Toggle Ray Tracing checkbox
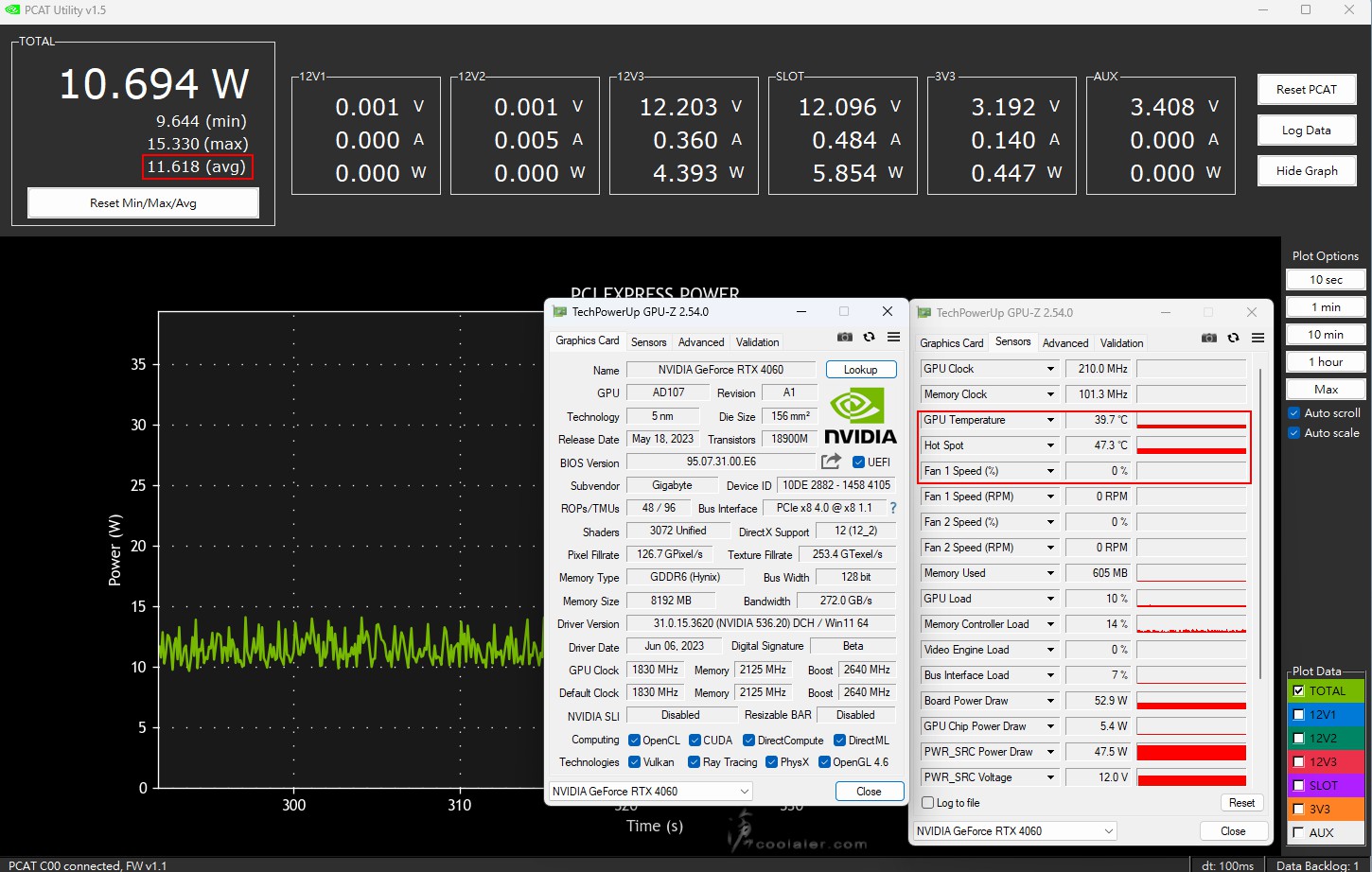This screenshot has height=872, width=1372. [x=694, y=762]
